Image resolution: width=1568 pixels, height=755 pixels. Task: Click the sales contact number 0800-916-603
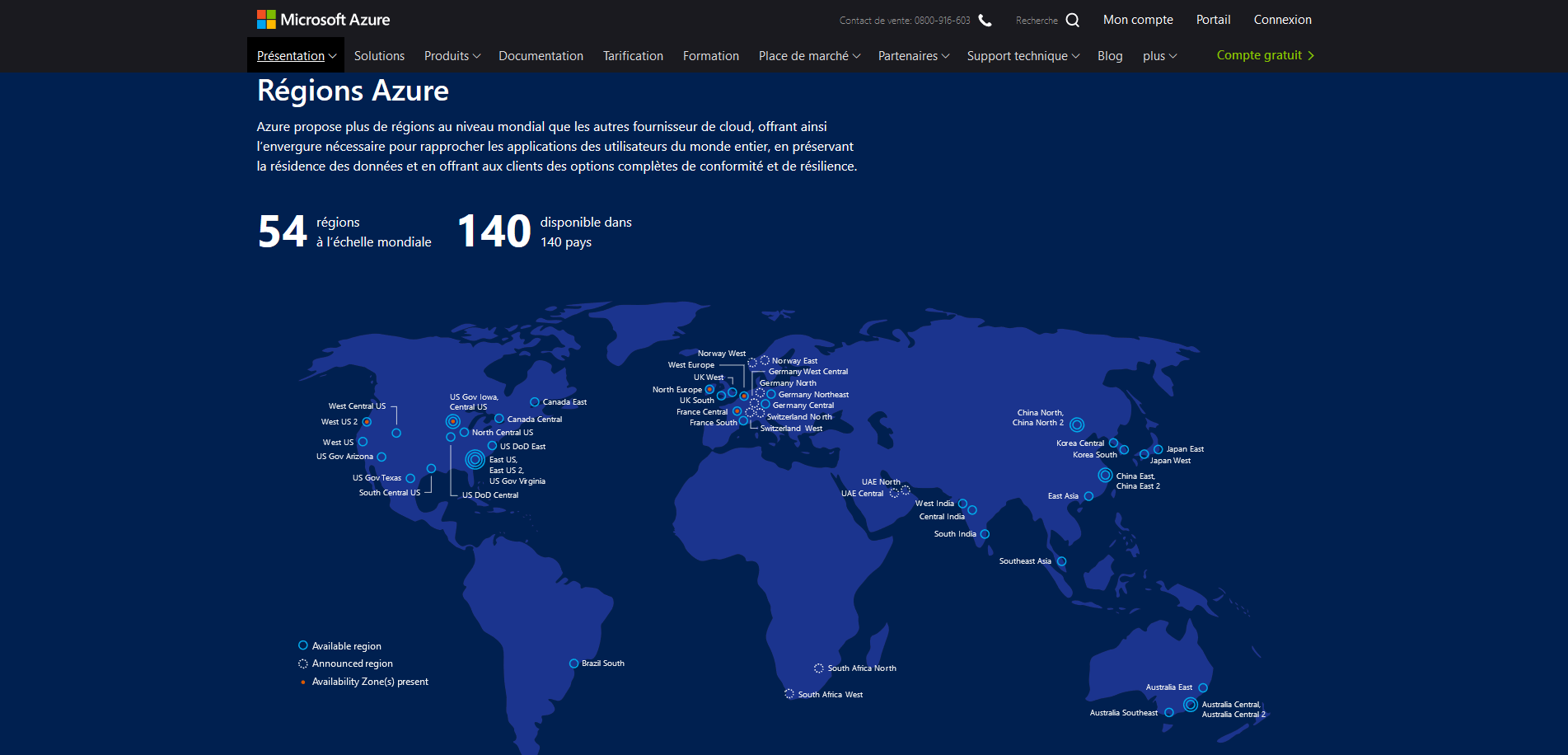[942, 21]
